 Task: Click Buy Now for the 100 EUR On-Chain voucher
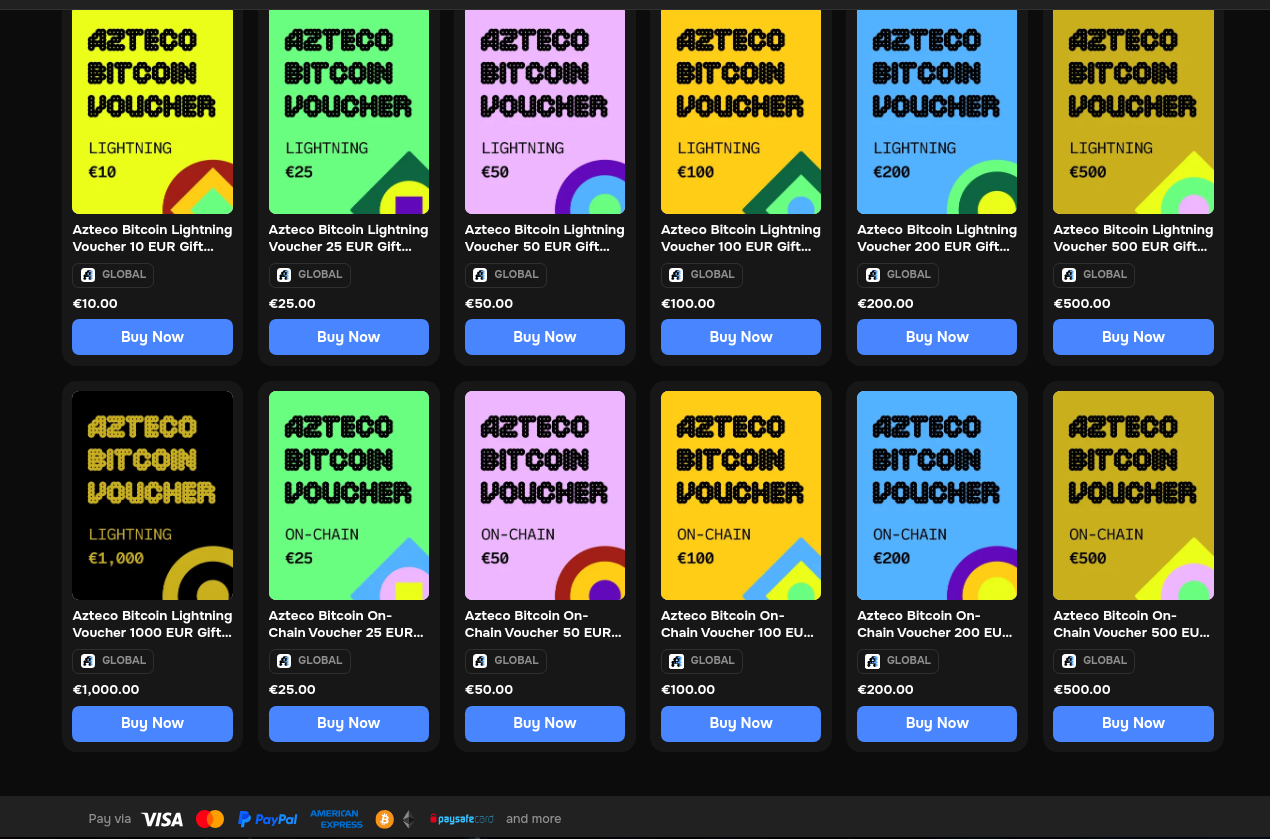click(740, 723)
